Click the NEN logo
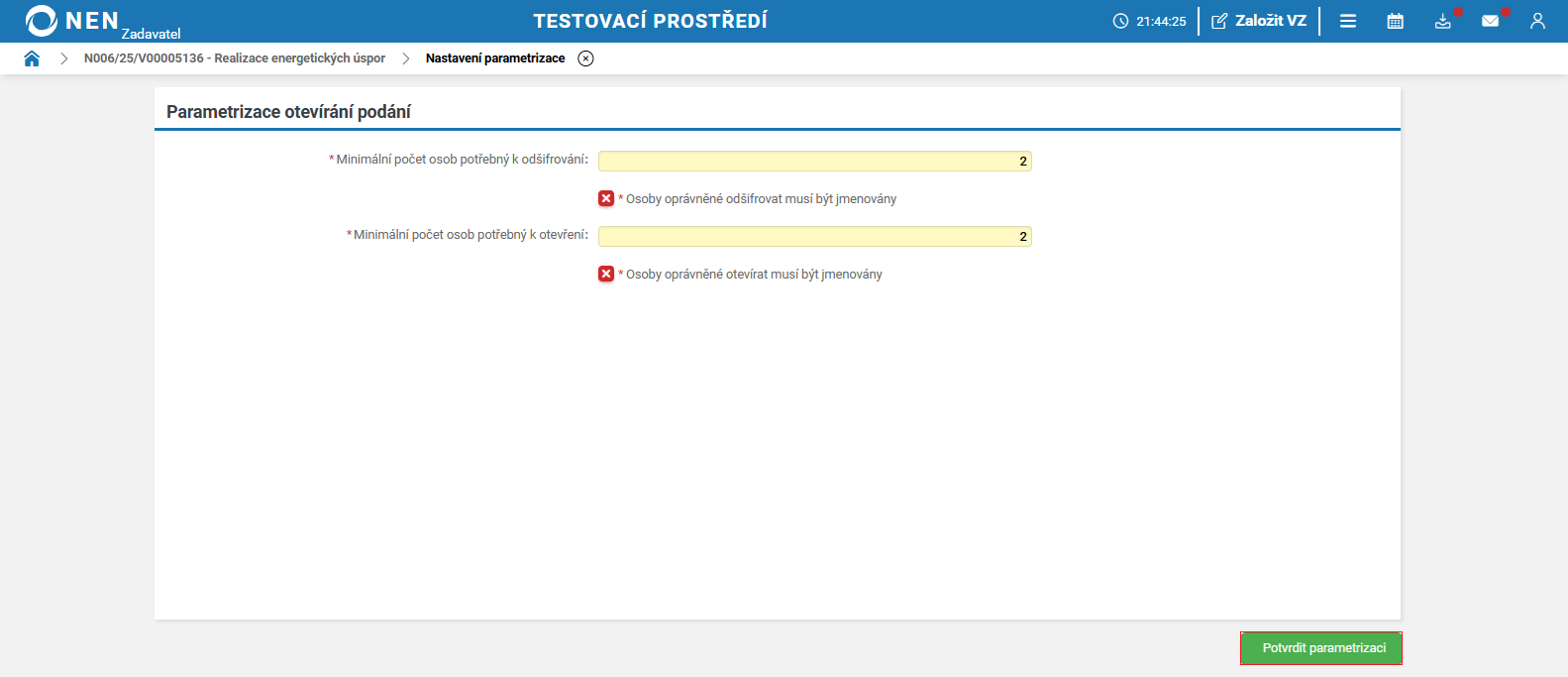The height and width of the screenshot is (677, 1568). [x=72, y=21]
